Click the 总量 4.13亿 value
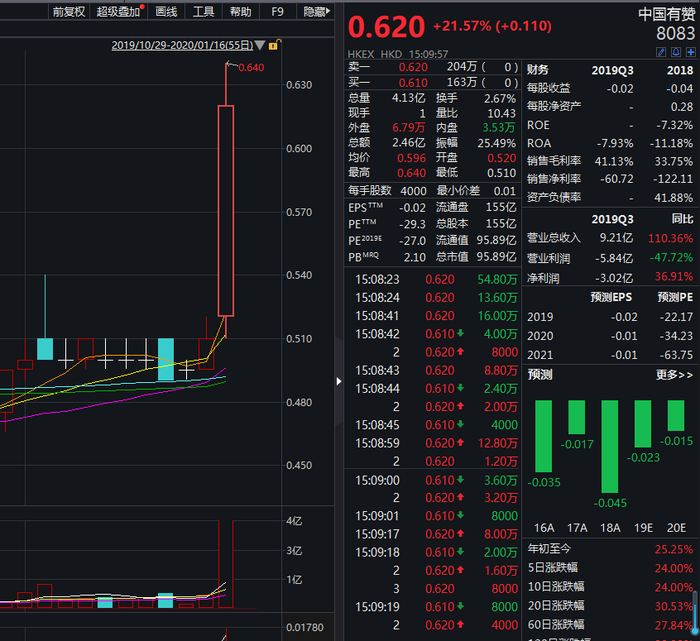Screen dimensions: 700x641 click(408, 98)
